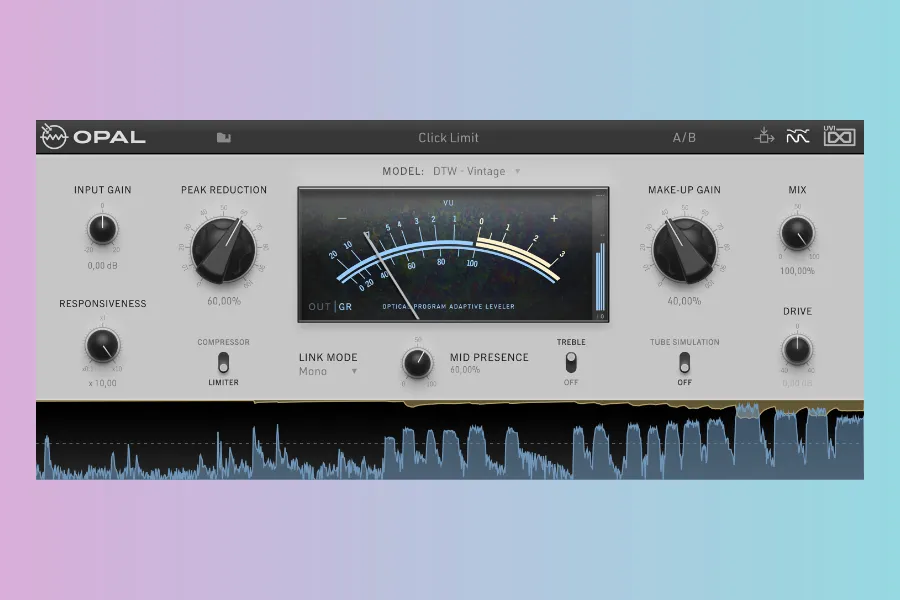Click the VU meter display

point(453,254)
